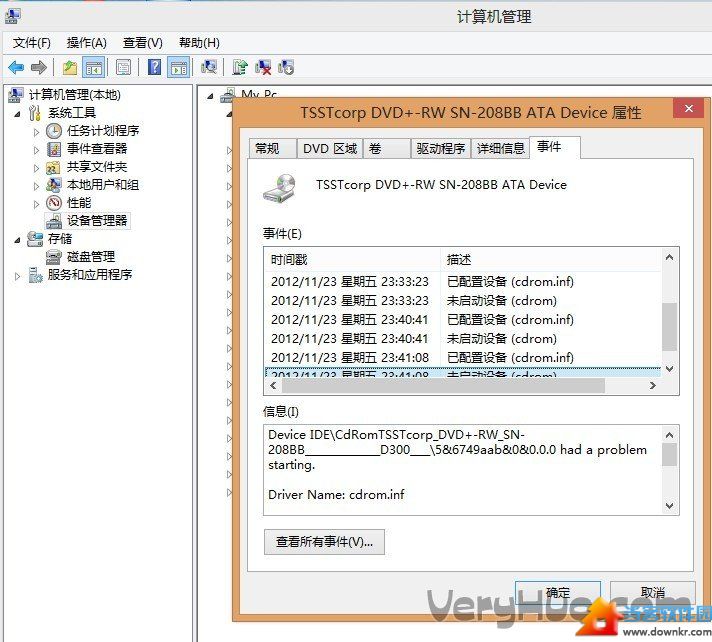
Task: Select event 23:40:41 未启动设备 (cdrom)
Action: pyautogui.click(x=463, y=339)
